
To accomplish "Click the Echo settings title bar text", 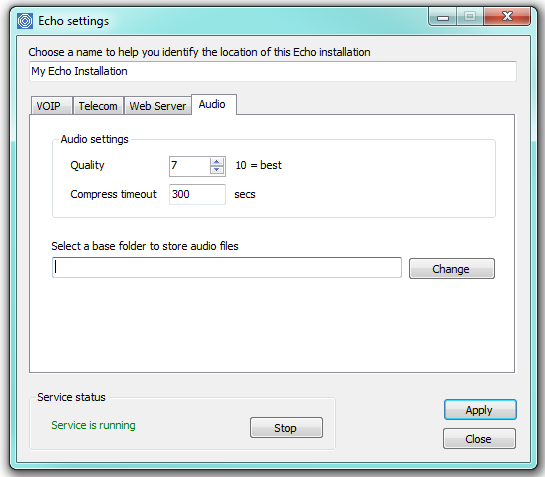I will tap(73, 21).
